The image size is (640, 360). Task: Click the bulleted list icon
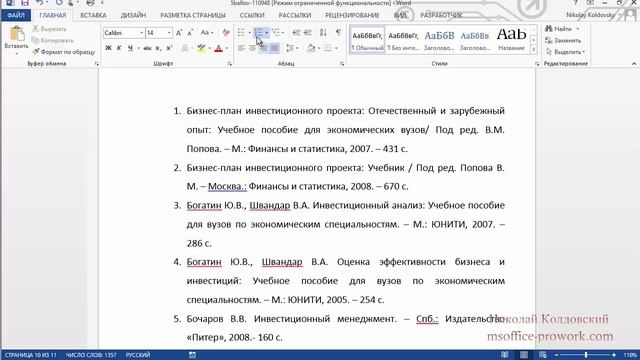241,33
